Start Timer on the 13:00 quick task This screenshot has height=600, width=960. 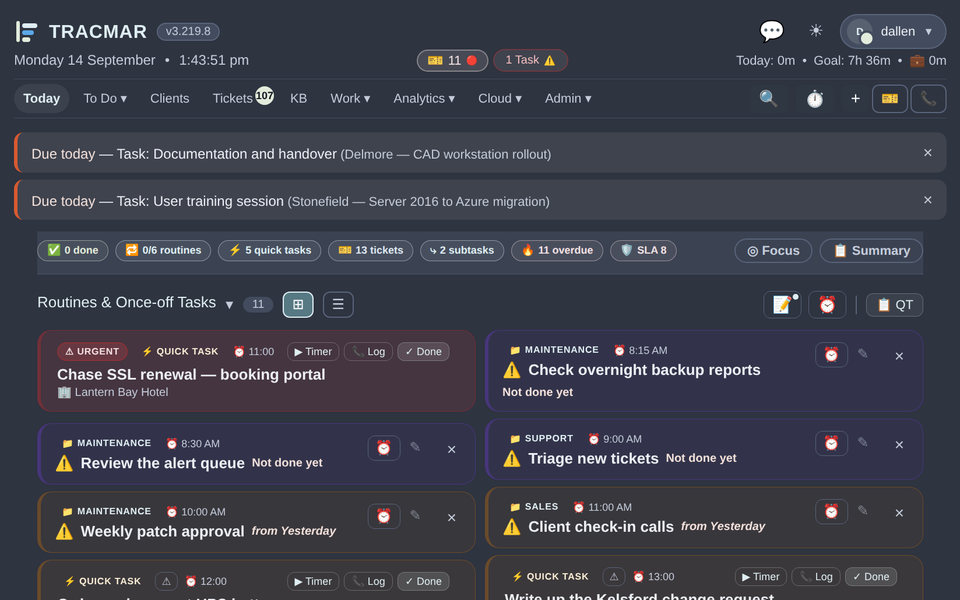[x=760, y=577]
